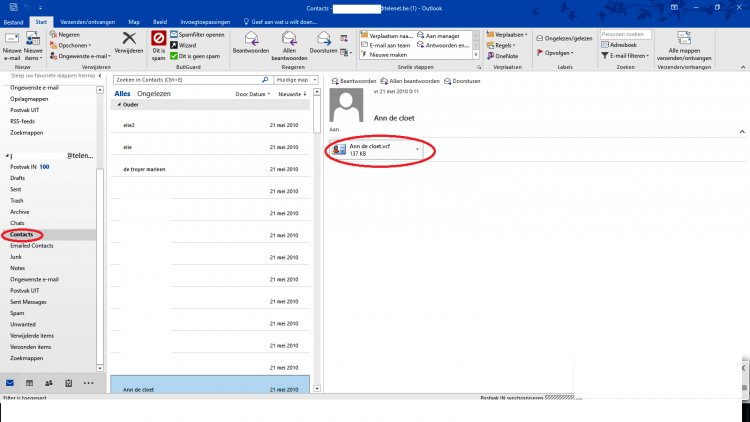Mark message with Dit is spam icon
This screenshot has width=750, height=422.
[158, 40]
